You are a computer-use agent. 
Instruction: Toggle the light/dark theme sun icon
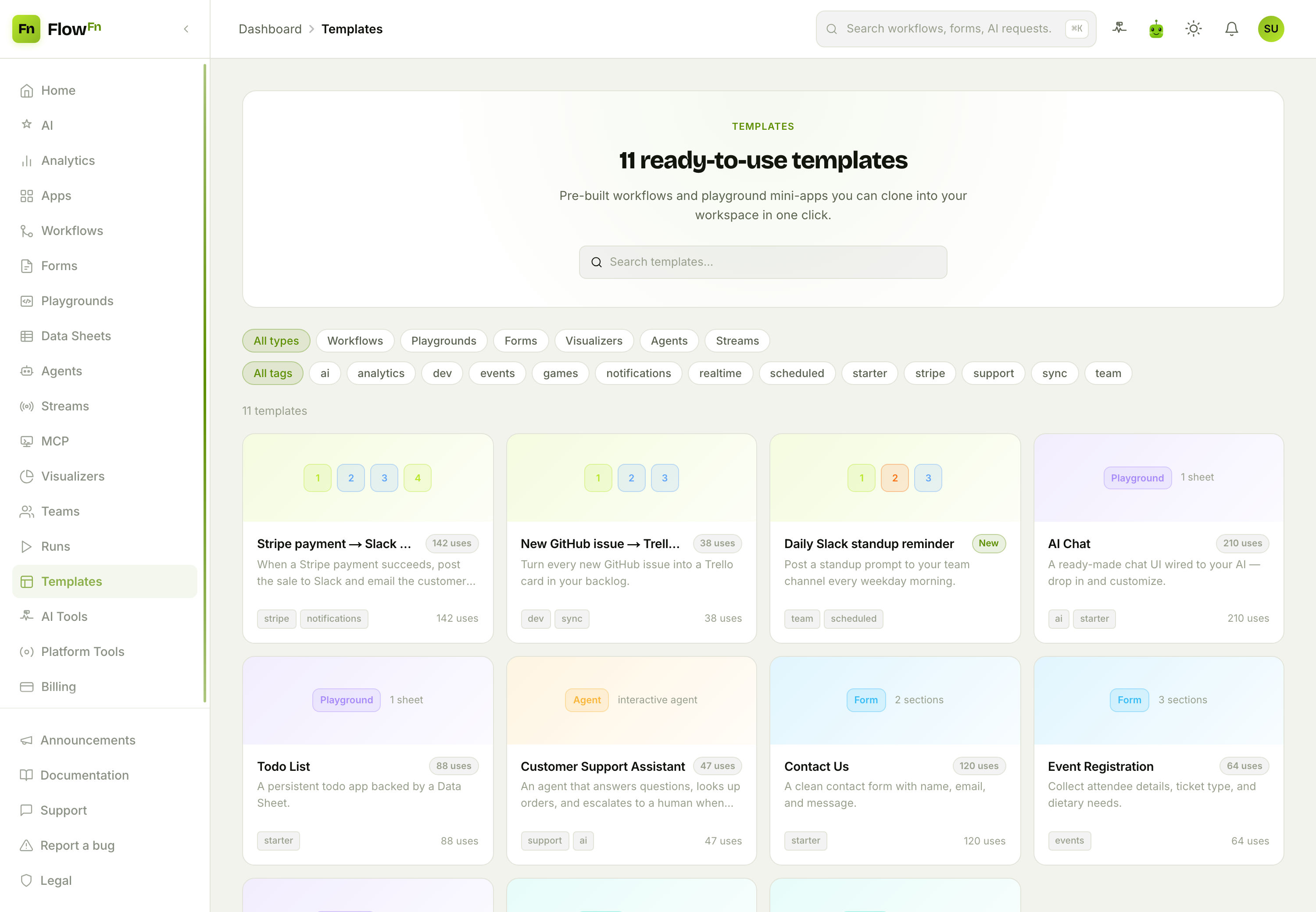click(x=1193, y=28)
